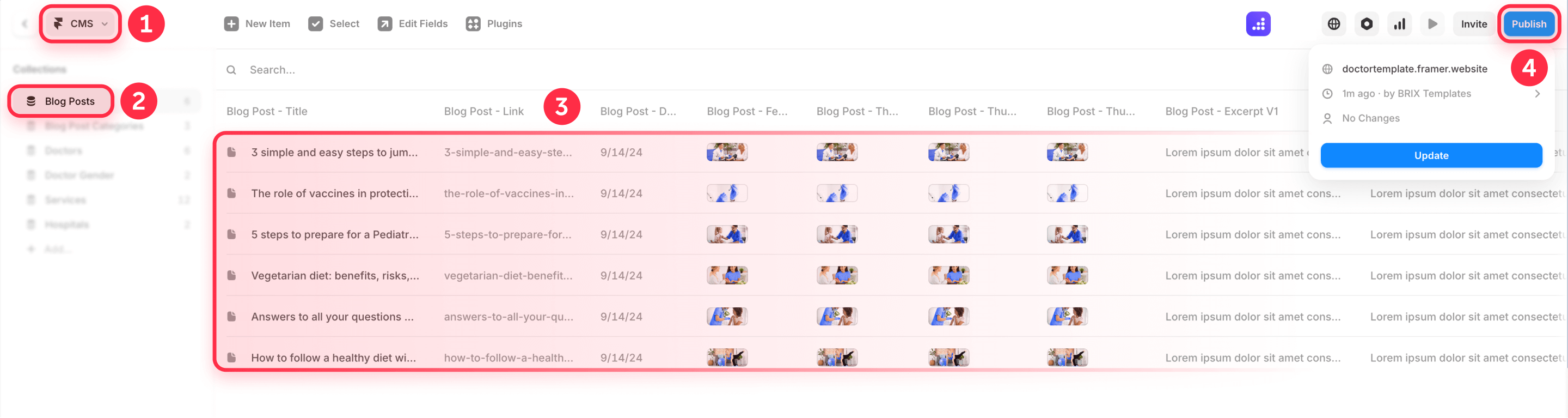Viewport: 1568px width, 418px height.
Task: Click the Excerpt V1 cell of '5 steps' row
Action: (1253, 234)
